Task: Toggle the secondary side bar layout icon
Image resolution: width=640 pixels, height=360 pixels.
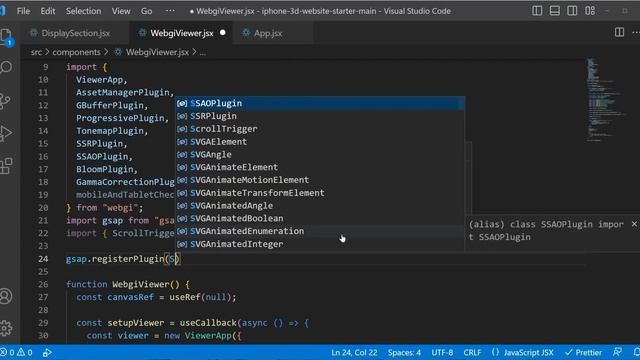Action: (x=572, y=11)
